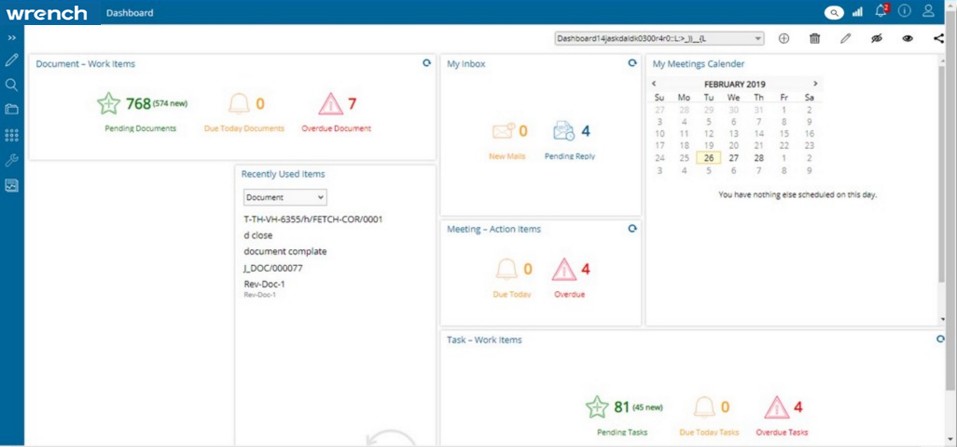
Task: Click the delete dashboard trash icon
Action: point(815,39)
